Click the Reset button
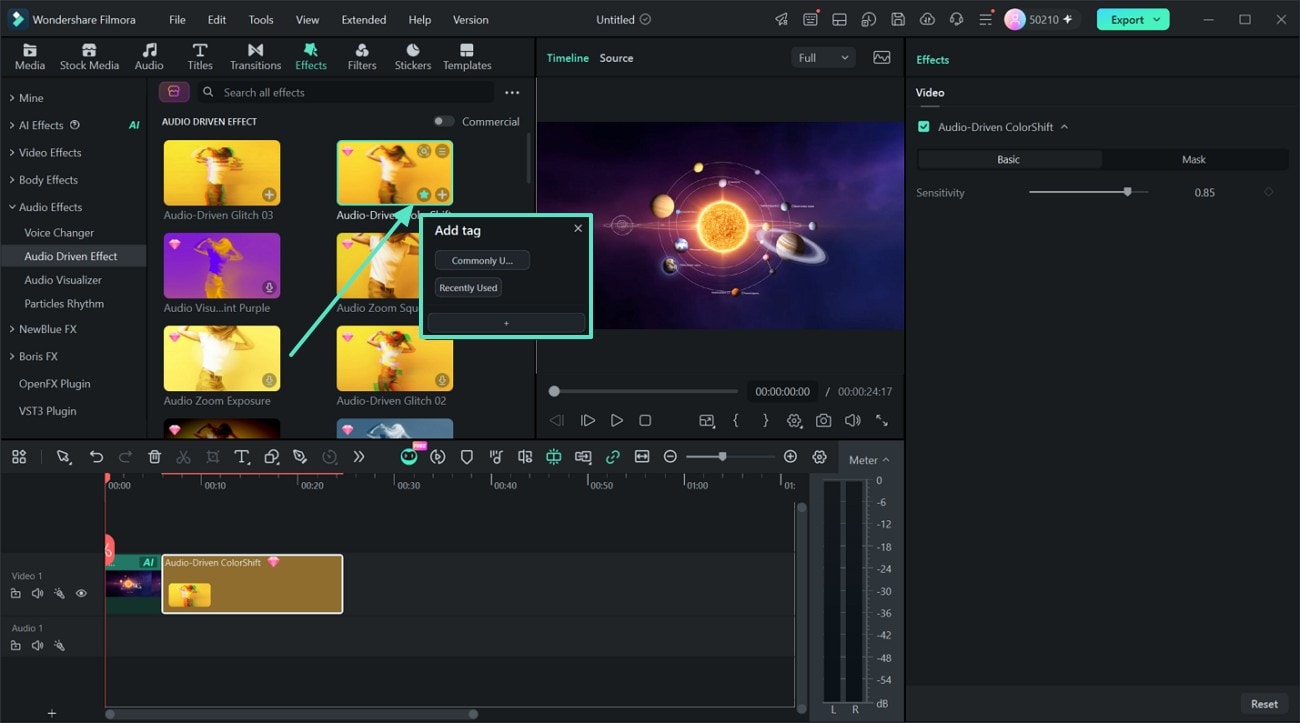This screenshot has height=723, width=1300. click(x=1264, y=704)
